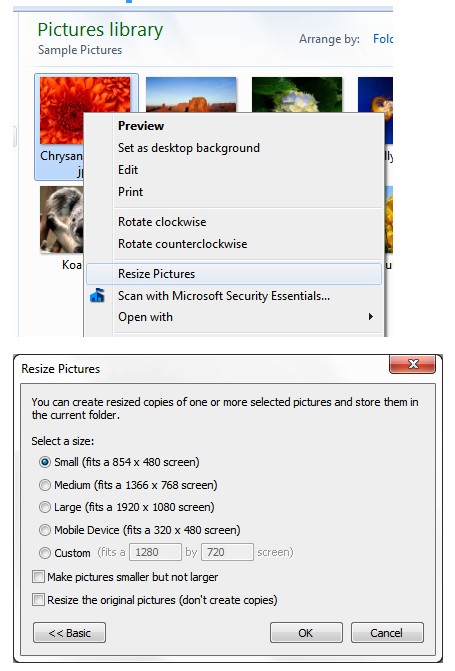The height and width of the screenshot is (671, 455).
Task: Select the Custom size radio button
Action: (x=45, y=553)
